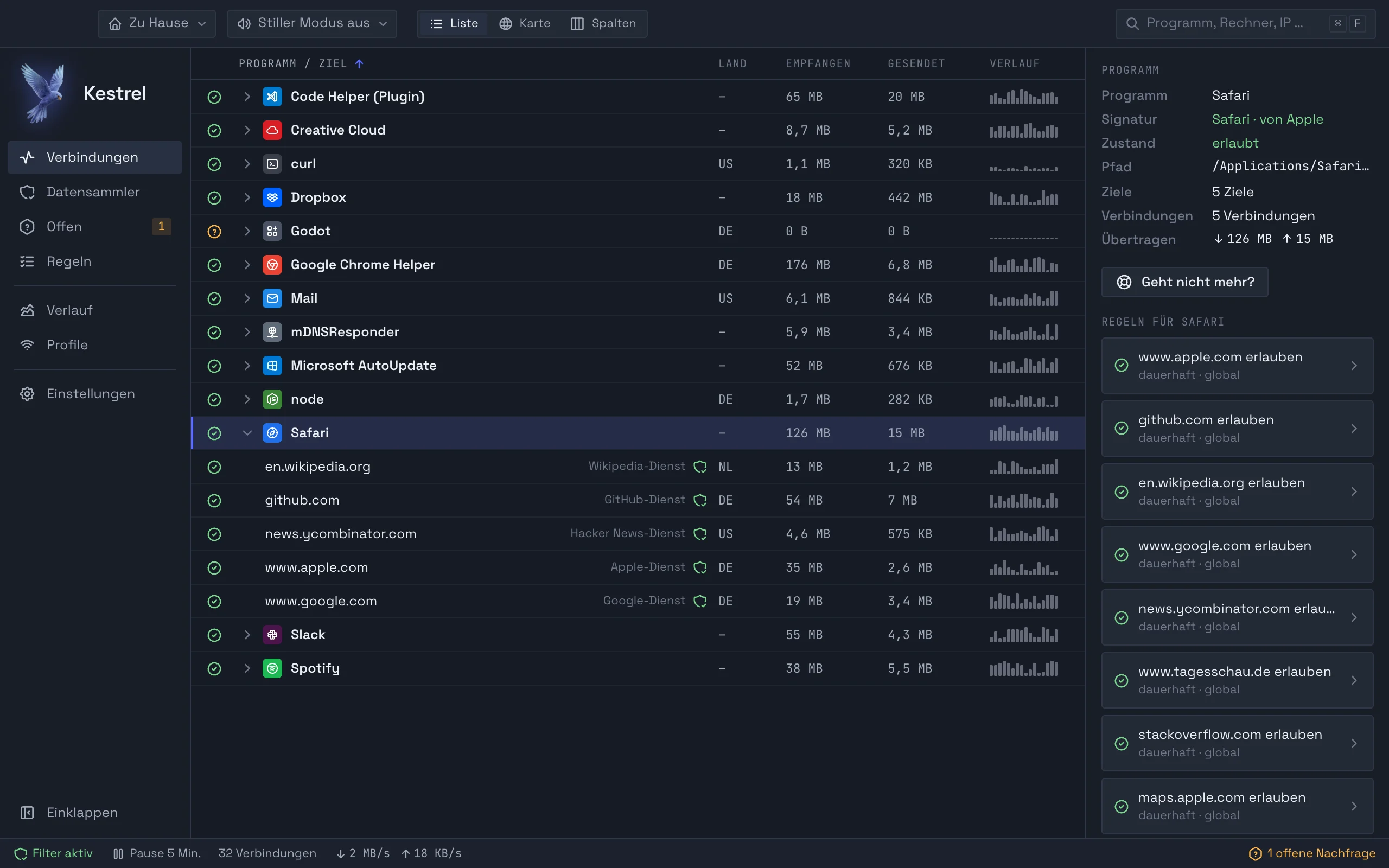
Task: Click the curl terminal icon
Action: 272,164
